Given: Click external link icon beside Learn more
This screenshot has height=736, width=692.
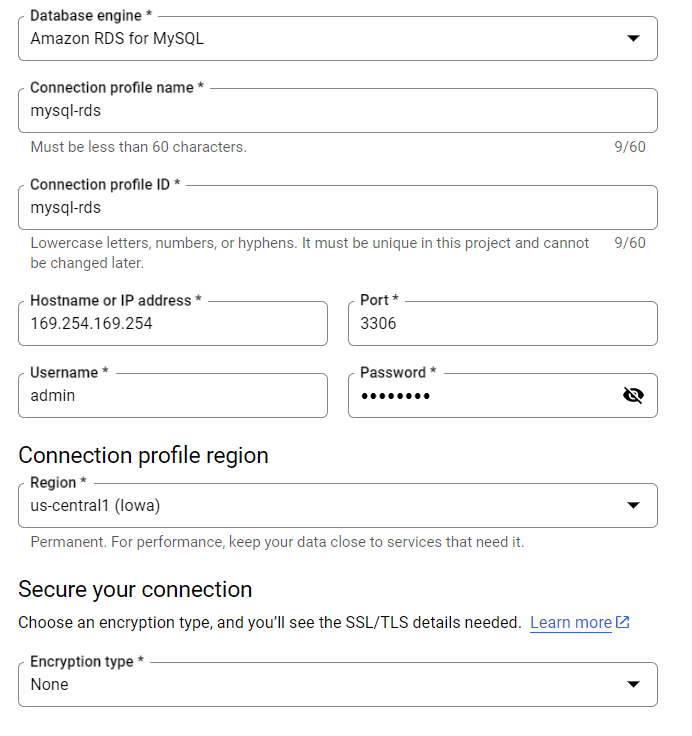Looking at the screenshot, I should click(x=623, y=622).
